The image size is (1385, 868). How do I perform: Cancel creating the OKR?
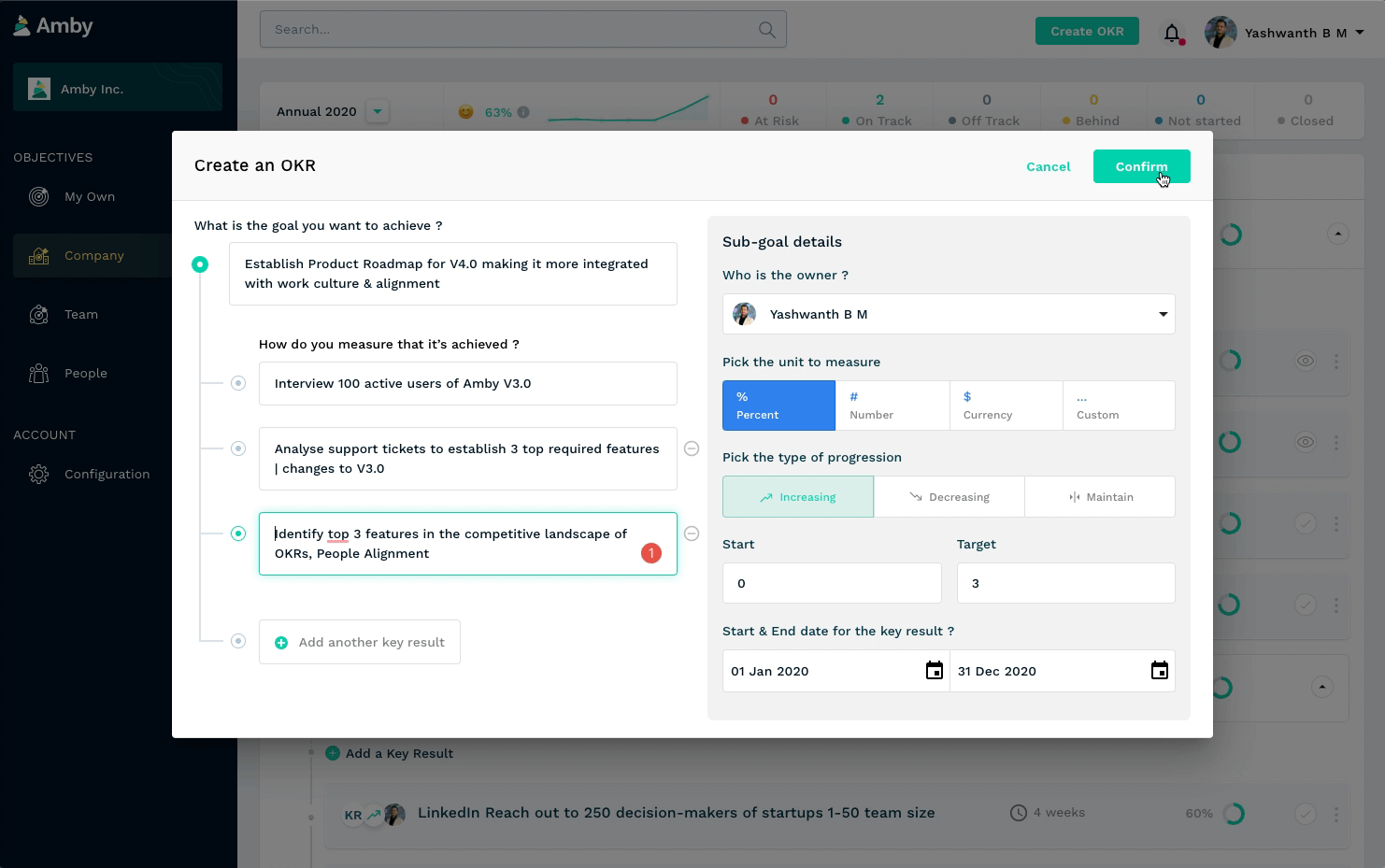click(1049, 166)
